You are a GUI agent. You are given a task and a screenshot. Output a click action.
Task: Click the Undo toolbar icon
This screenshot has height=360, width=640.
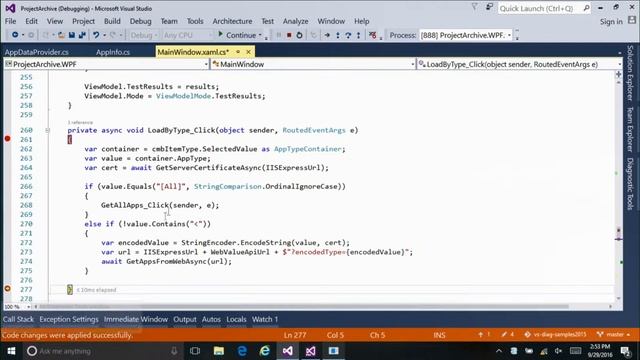tap(96, 35)
